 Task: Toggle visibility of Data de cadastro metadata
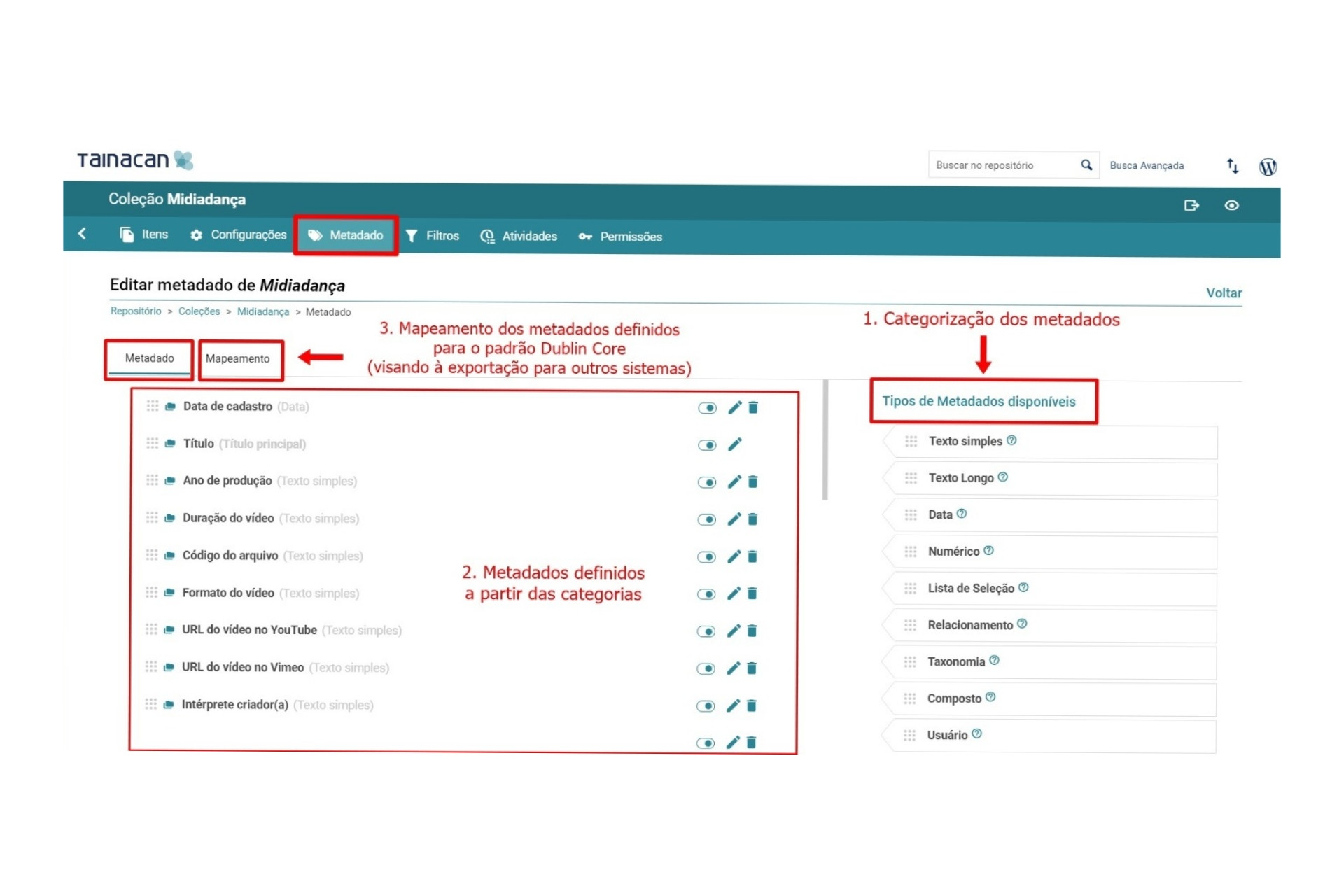click(x=706, y=407)
